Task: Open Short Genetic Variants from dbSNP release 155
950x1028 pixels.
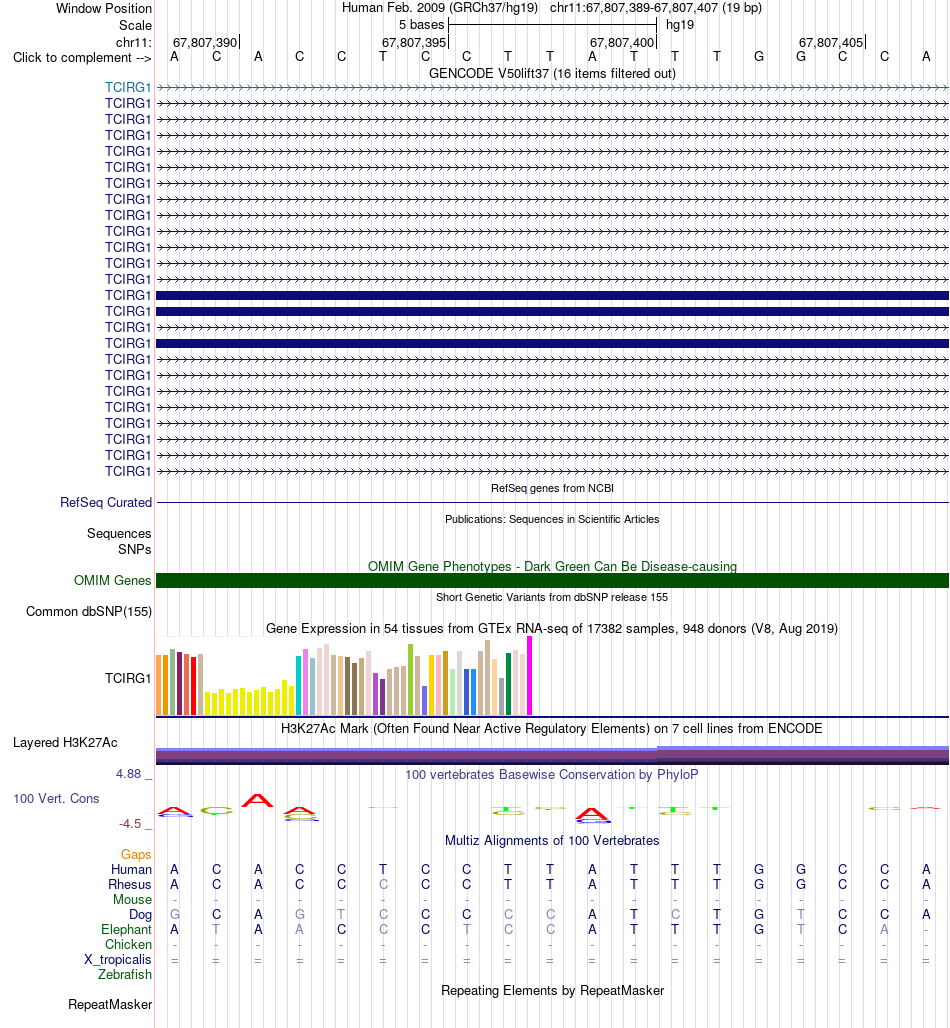Action: pyautogui.click(x=552, y=597)
